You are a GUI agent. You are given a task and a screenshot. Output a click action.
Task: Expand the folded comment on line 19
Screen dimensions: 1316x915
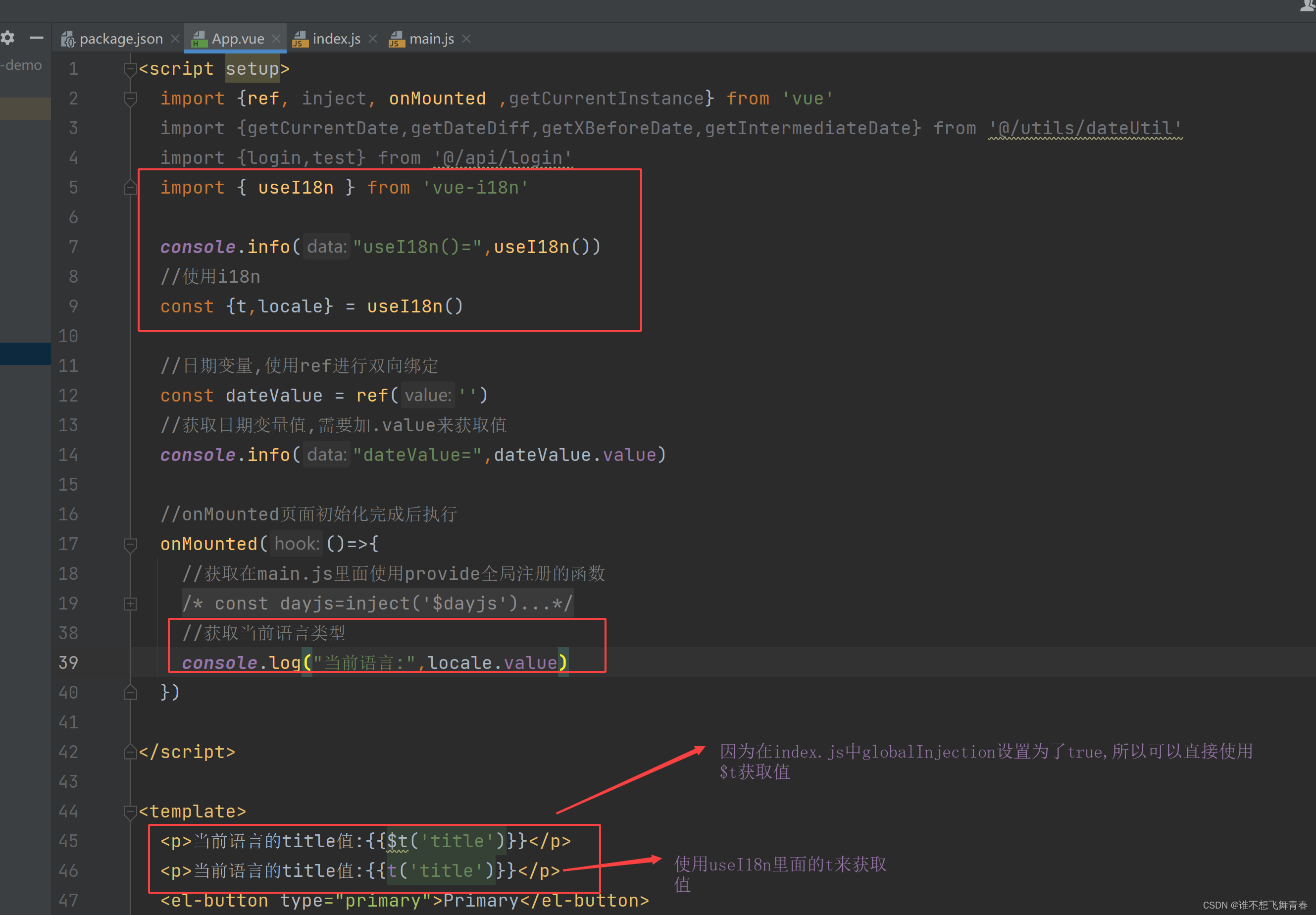pos(131,604)
